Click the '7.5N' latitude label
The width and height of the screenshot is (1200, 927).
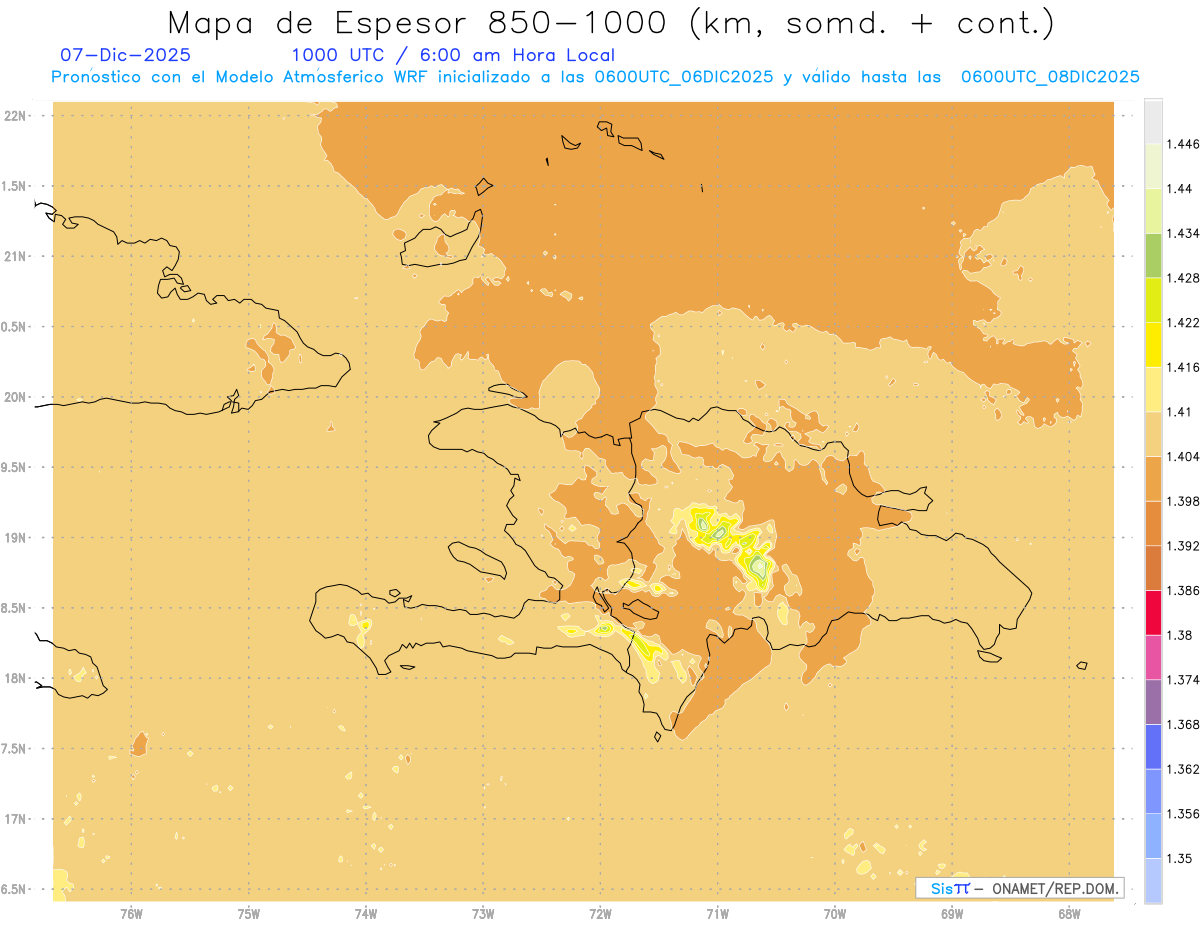(x=14, y=749)
